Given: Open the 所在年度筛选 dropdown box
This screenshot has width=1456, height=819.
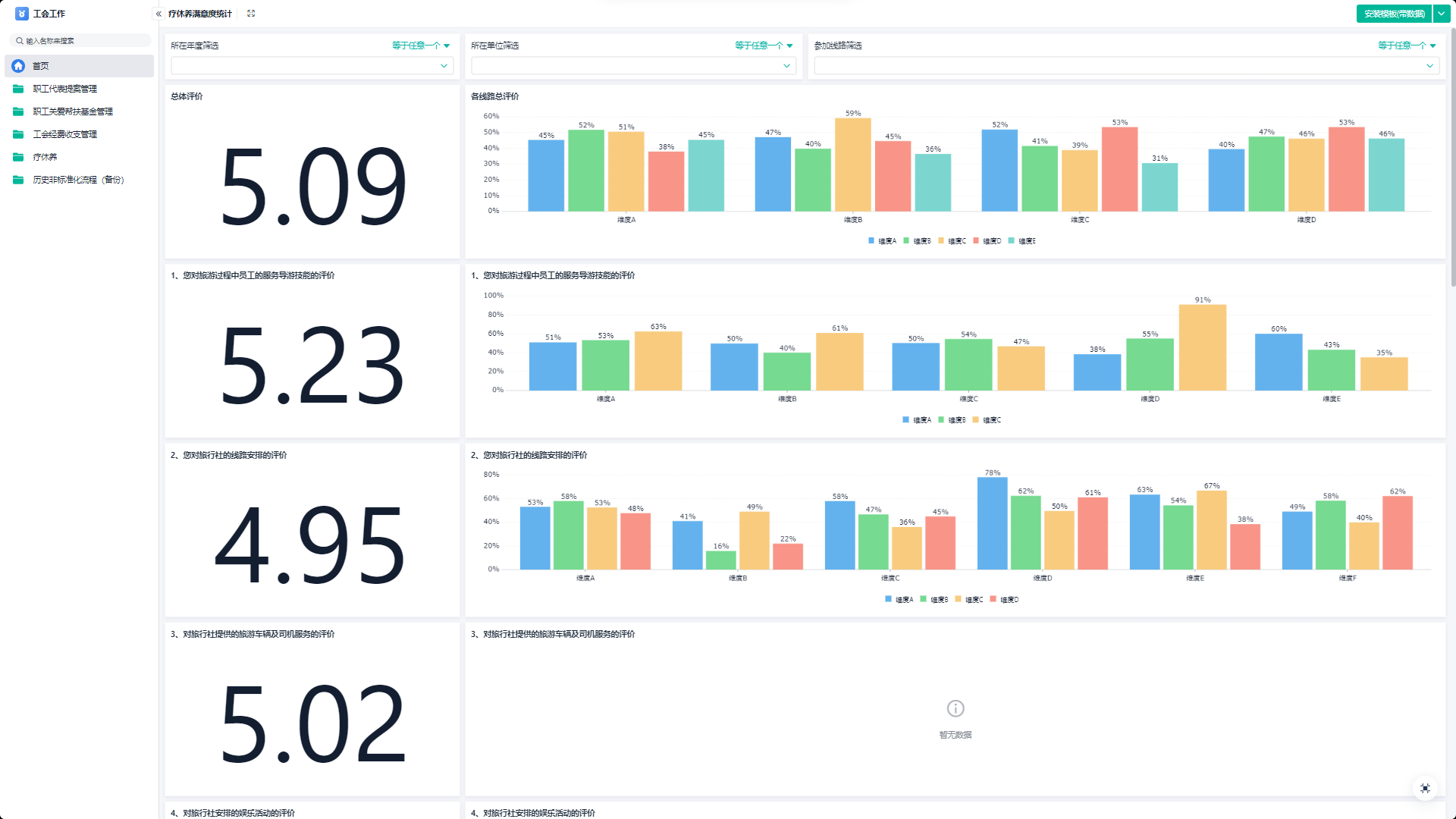Looking at the screenshot, I should click(x=312, y=66).
